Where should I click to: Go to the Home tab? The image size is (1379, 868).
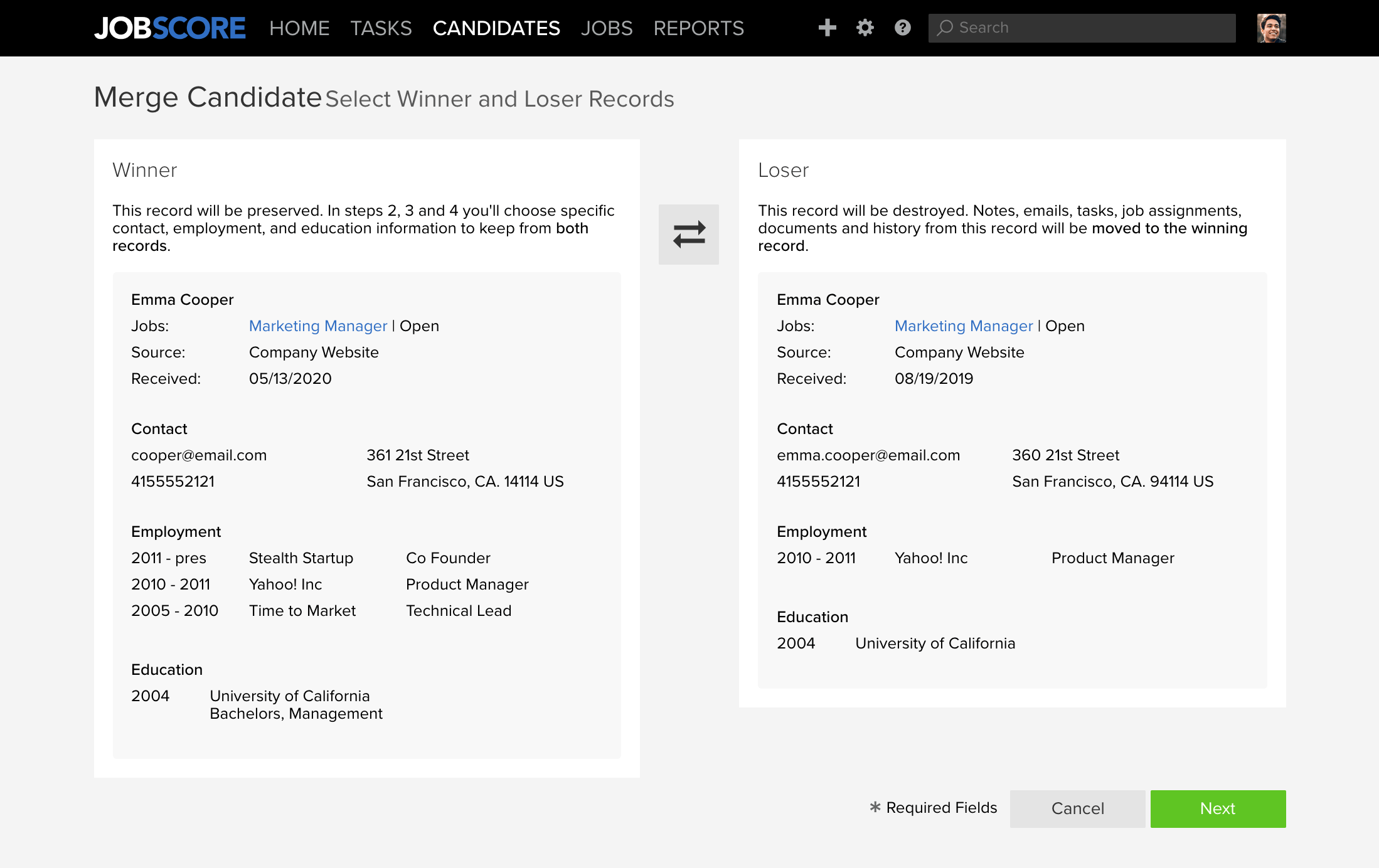tap(299, 28)
